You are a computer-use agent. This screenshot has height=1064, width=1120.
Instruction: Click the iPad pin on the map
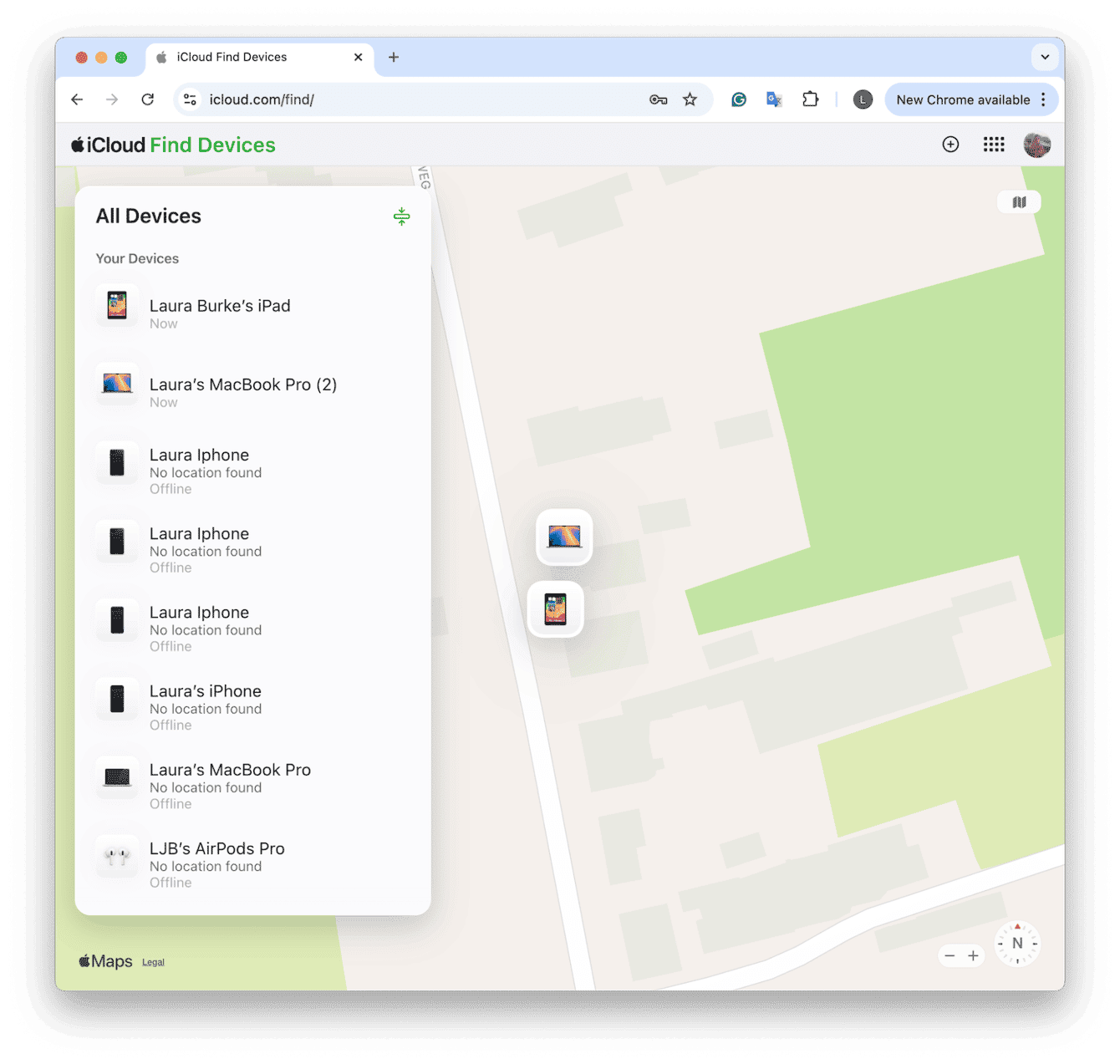[555, 609]
